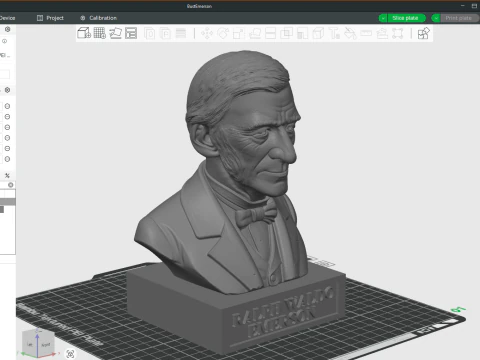Select the Assemble tool icon

[x=382, y=33]
